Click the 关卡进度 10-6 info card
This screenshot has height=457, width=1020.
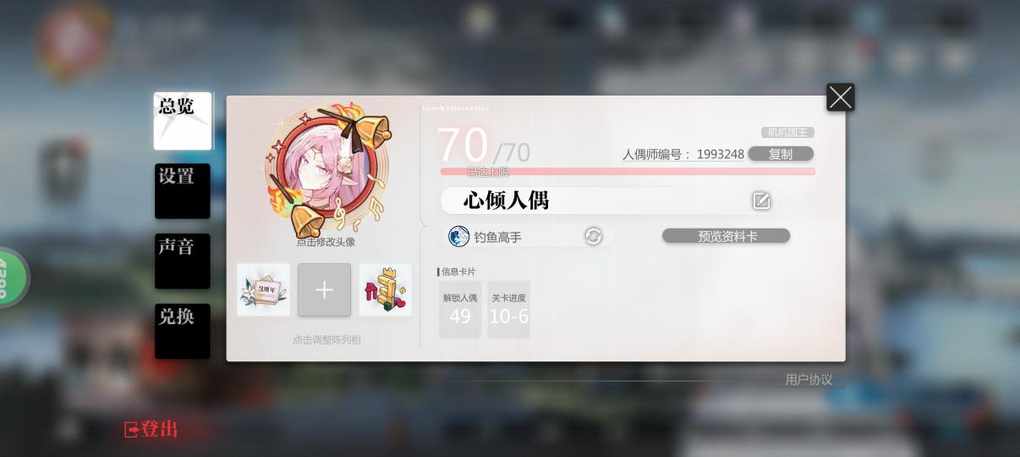tap(509, 309)
